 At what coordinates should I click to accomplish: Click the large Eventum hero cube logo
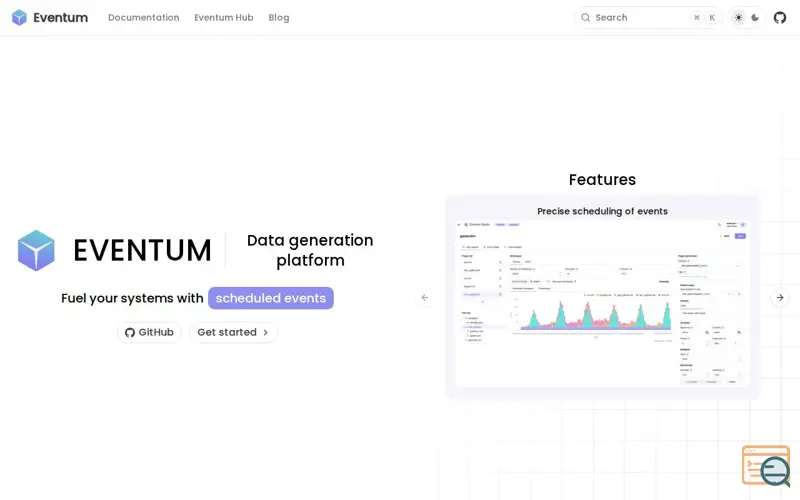[x=36, y=250]
